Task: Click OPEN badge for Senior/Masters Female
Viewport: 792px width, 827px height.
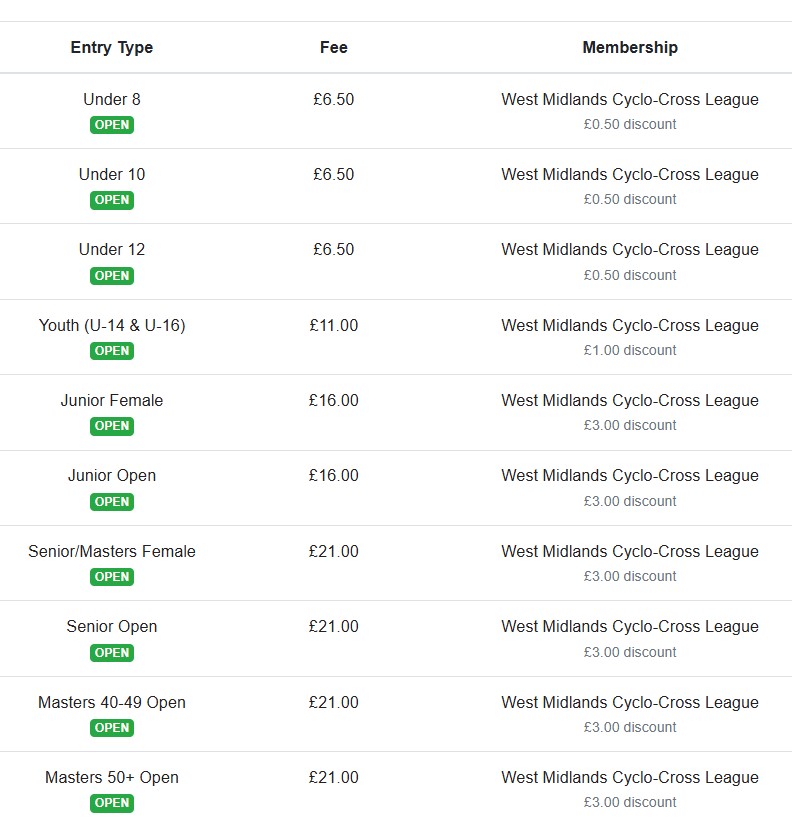Action: [x=112, y=576]
